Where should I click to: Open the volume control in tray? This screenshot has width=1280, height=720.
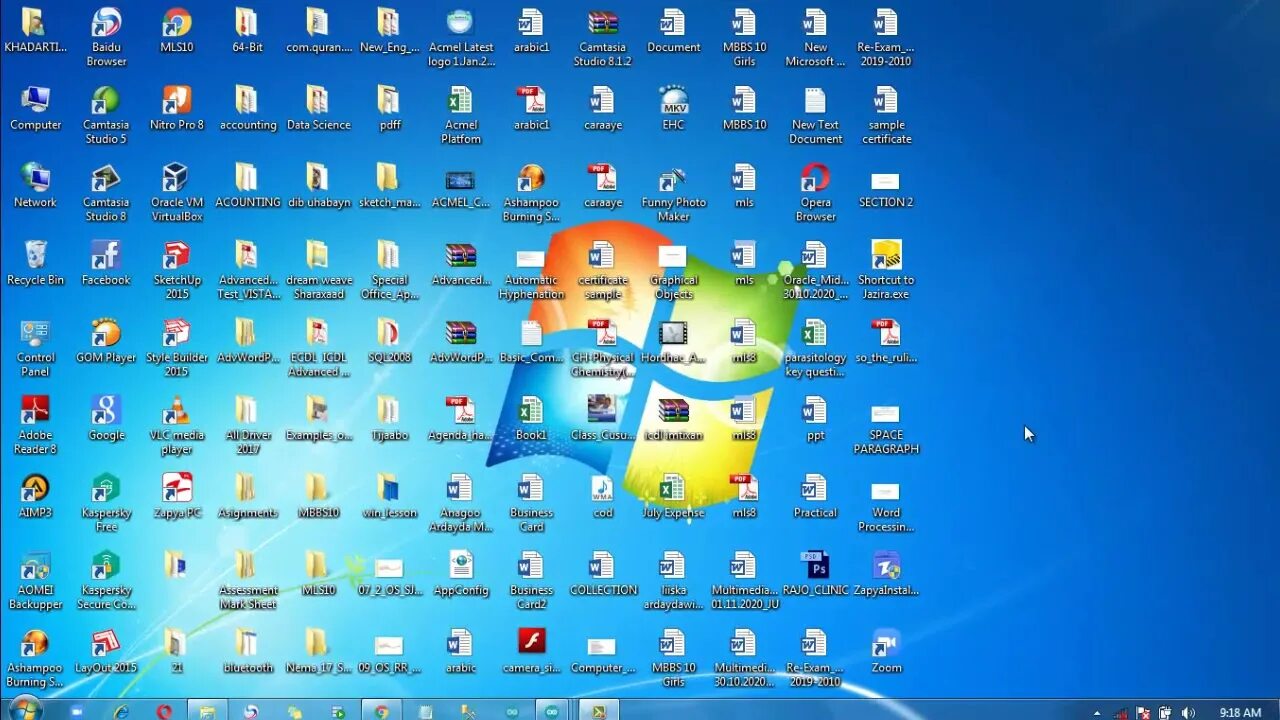pos(1188,713)
